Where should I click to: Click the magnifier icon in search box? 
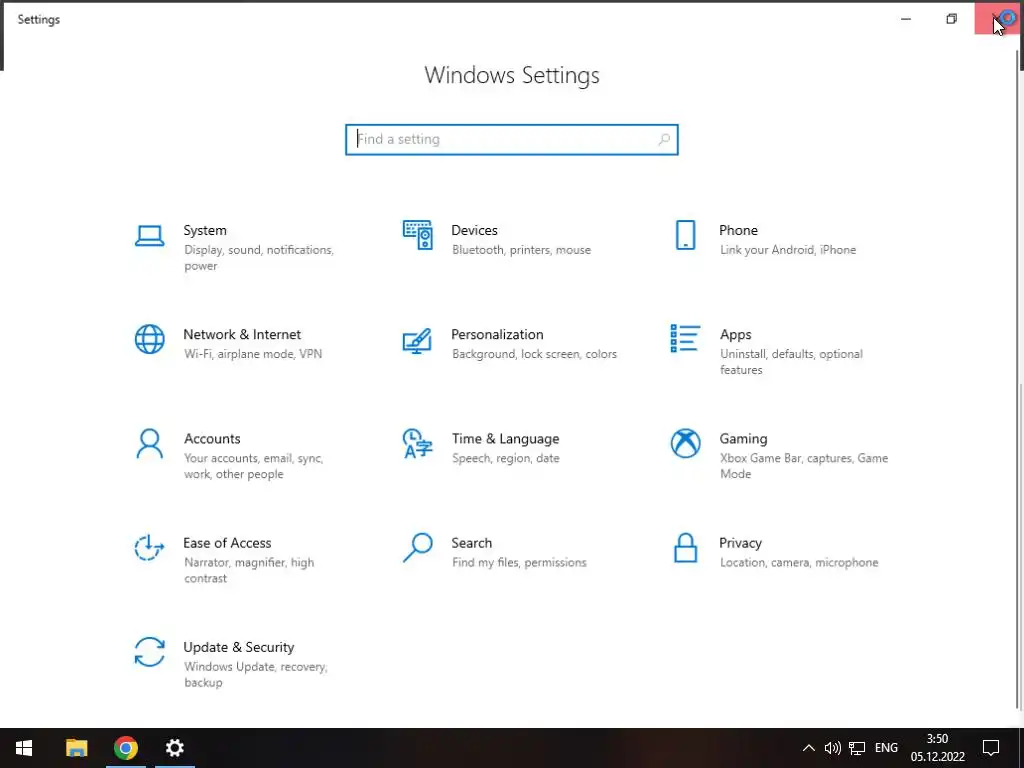pos(664,139)
